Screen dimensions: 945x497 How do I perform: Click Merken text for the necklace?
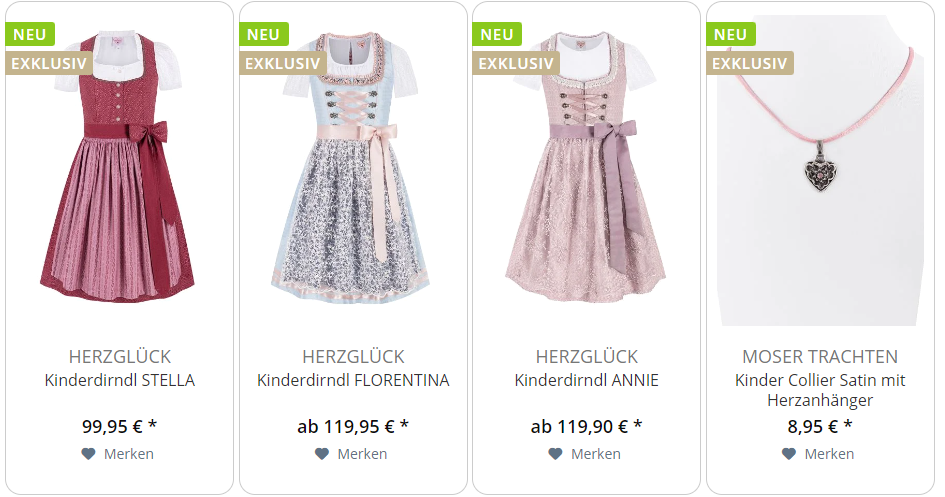click(x=829, y=454)
